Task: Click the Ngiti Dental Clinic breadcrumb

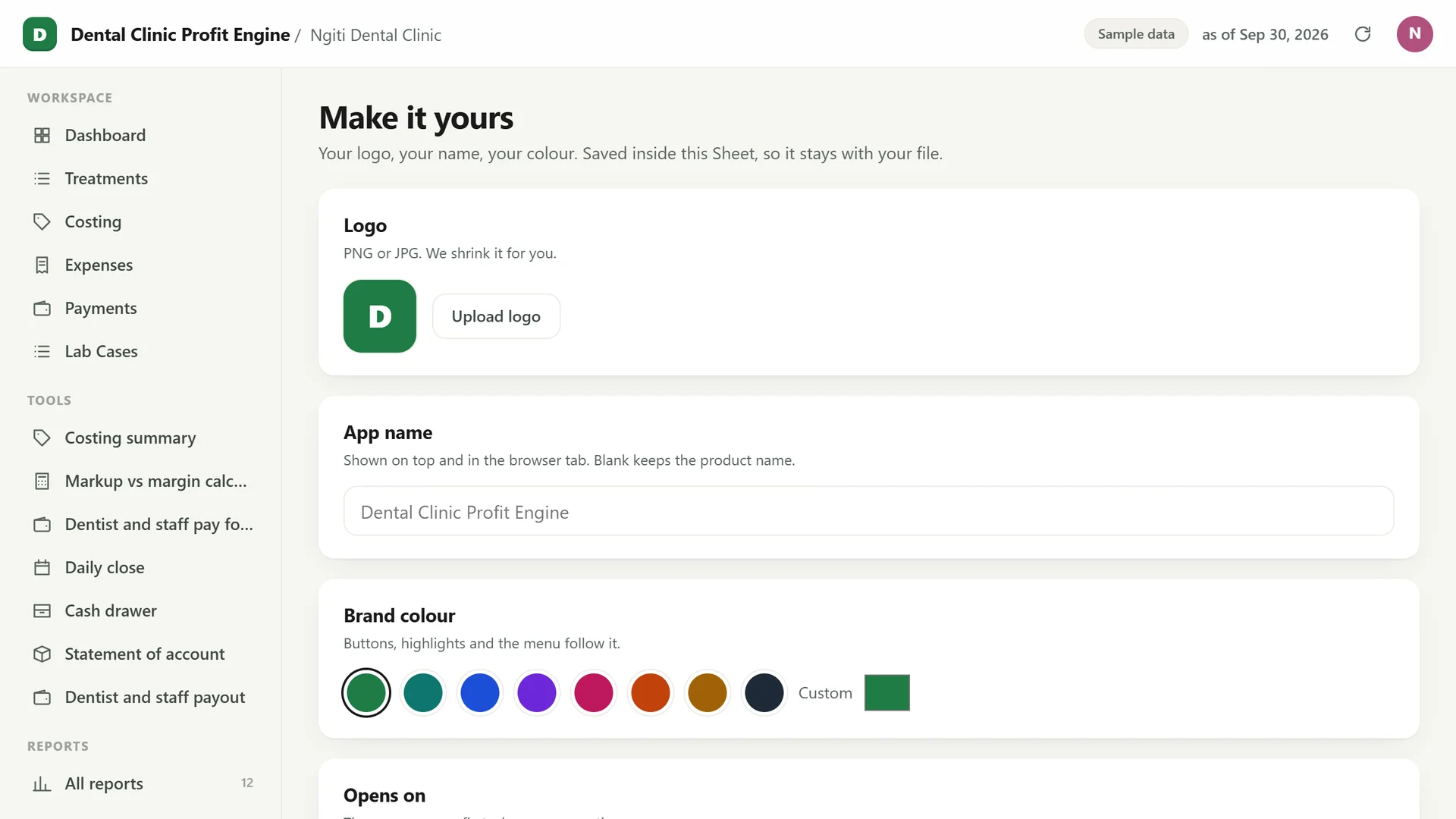Action: [x=375, y=35]
